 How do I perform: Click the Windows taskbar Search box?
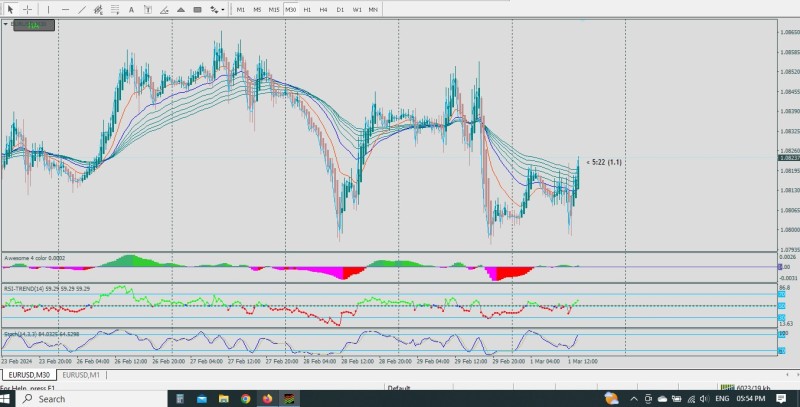tap(51, 398)
